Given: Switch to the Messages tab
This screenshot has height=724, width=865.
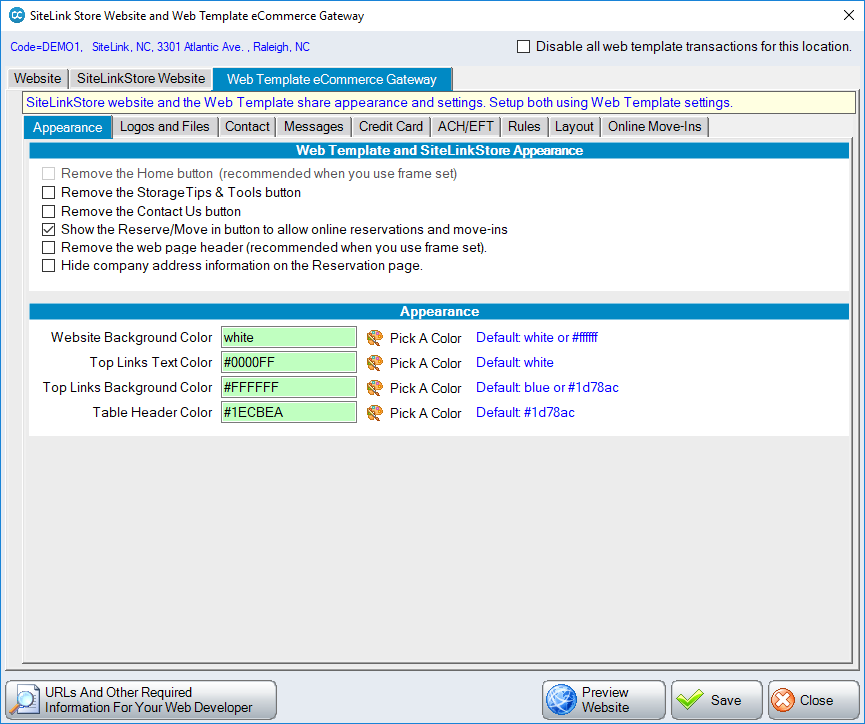Looking at the screenshot, I should [313, 126].
